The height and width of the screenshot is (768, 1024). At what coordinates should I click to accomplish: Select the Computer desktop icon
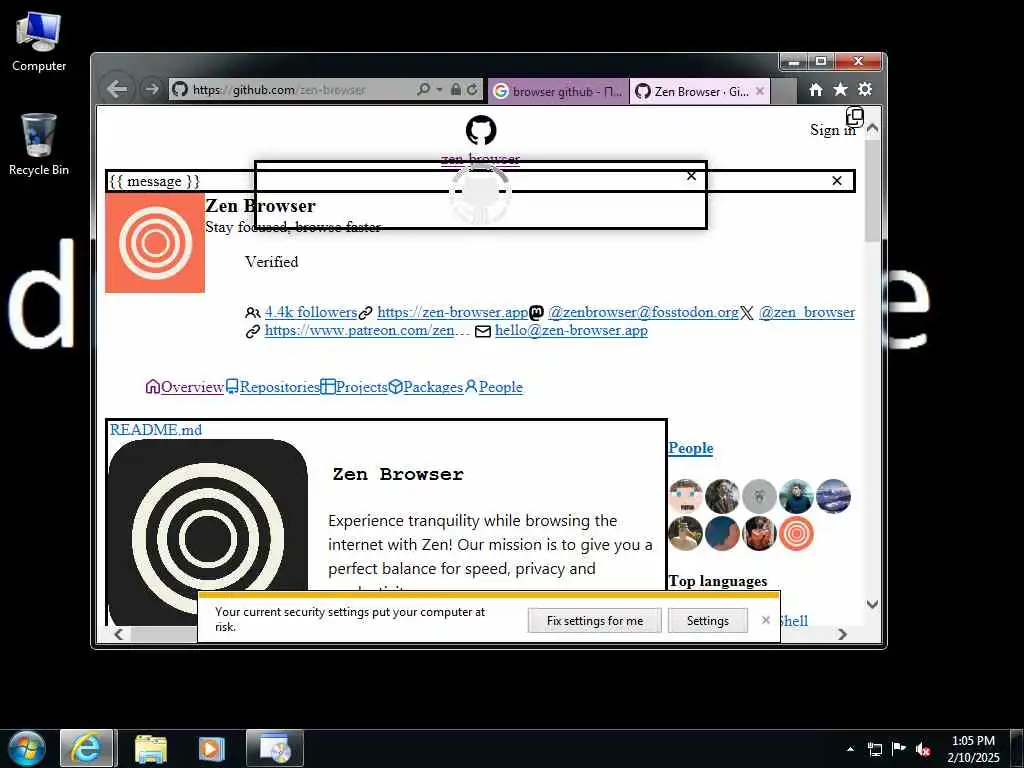(39, 42)
